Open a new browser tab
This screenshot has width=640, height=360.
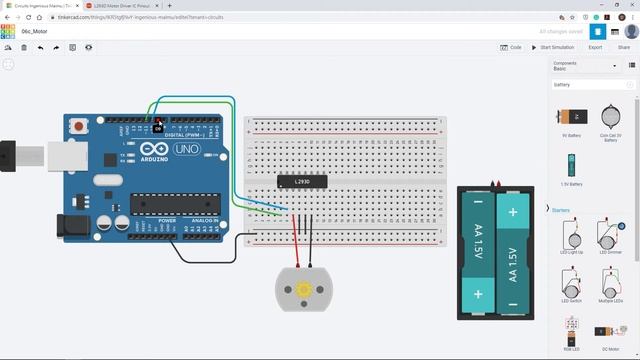[x=169, y=6]
